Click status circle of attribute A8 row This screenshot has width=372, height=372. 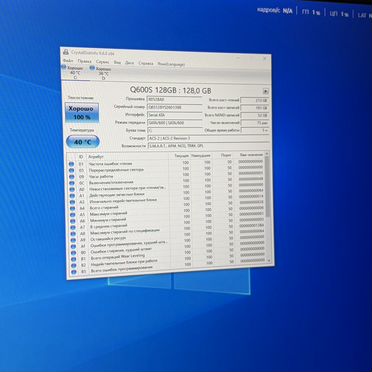(x=73, y=234)
